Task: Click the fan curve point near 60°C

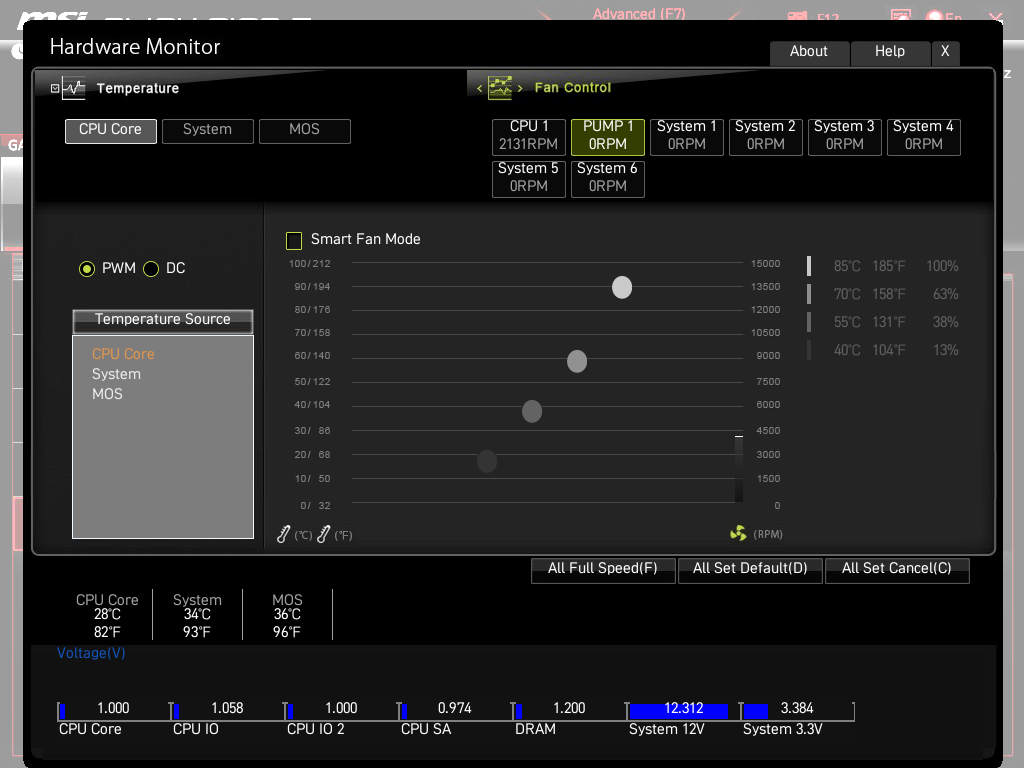Action: (x=577, y=361)
